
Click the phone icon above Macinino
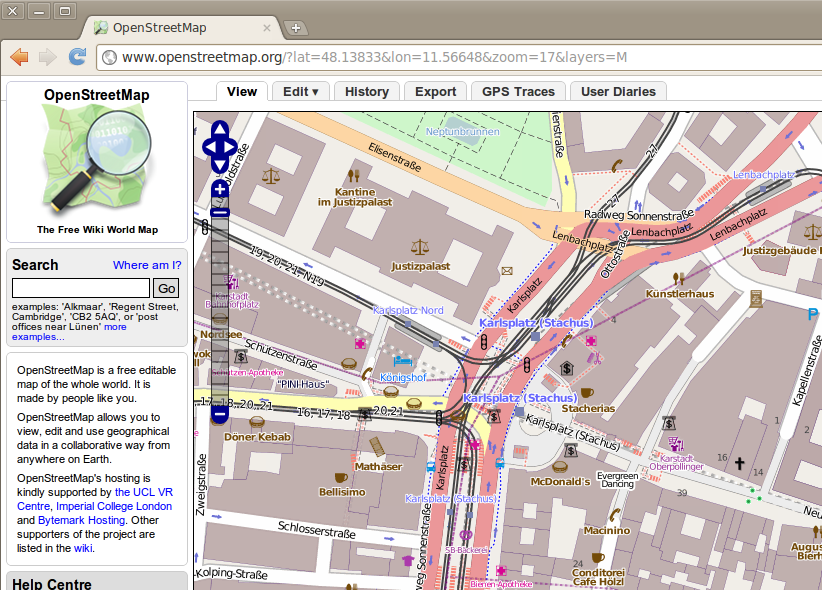(614, 514)
